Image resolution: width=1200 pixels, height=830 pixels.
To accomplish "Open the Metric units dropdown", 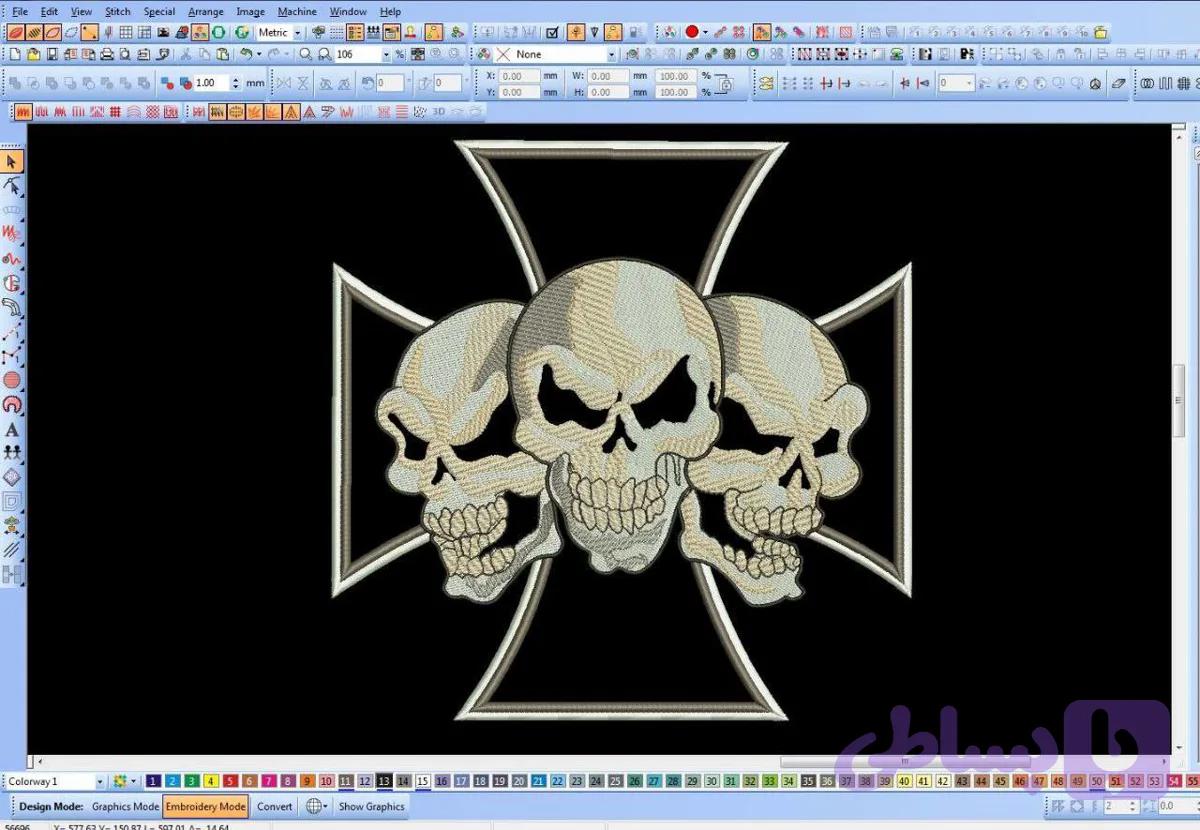I will tap(298, 33).
